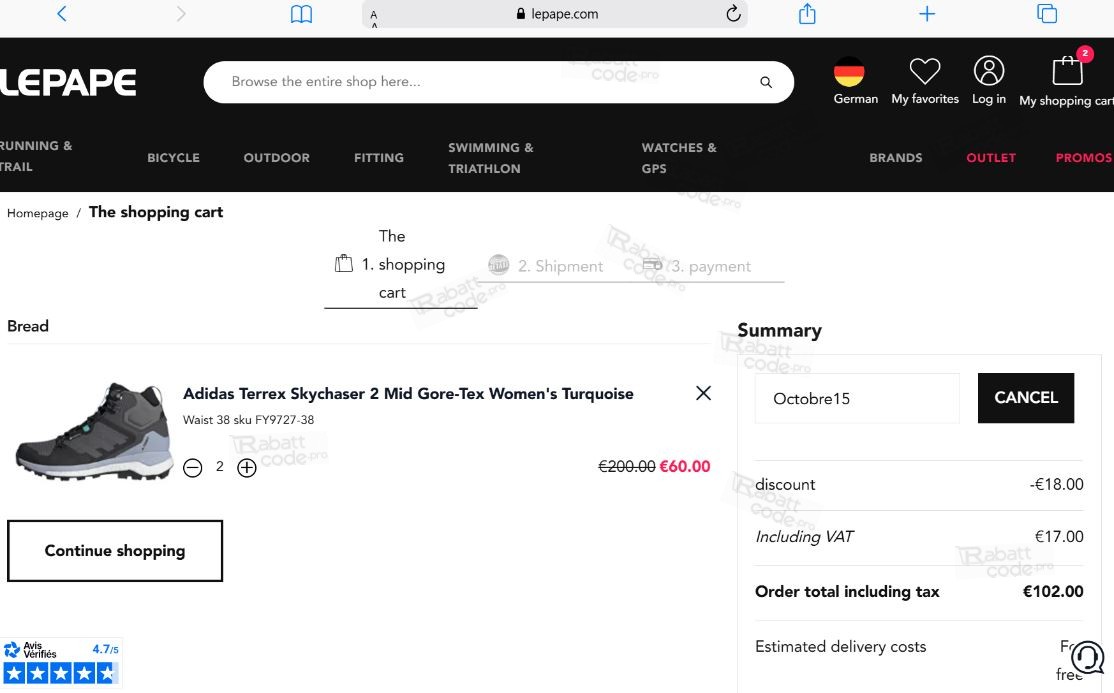Increase shoe quantity with plus button

coord(247,468)
